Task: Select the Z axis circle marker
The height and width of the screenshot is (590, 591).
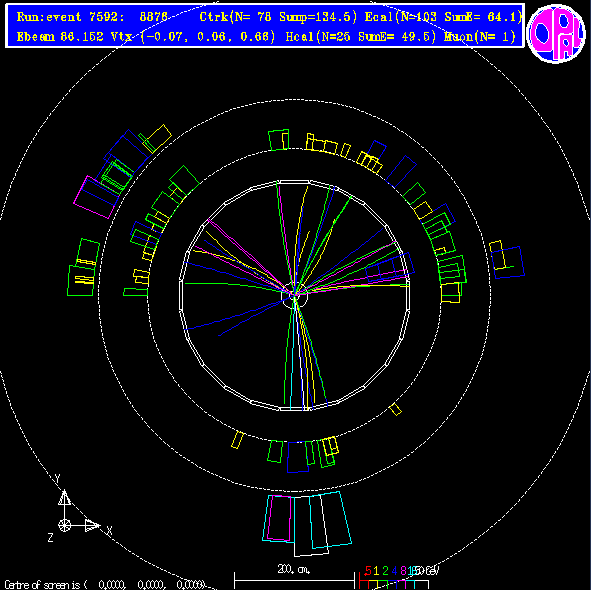Action: 64,525
